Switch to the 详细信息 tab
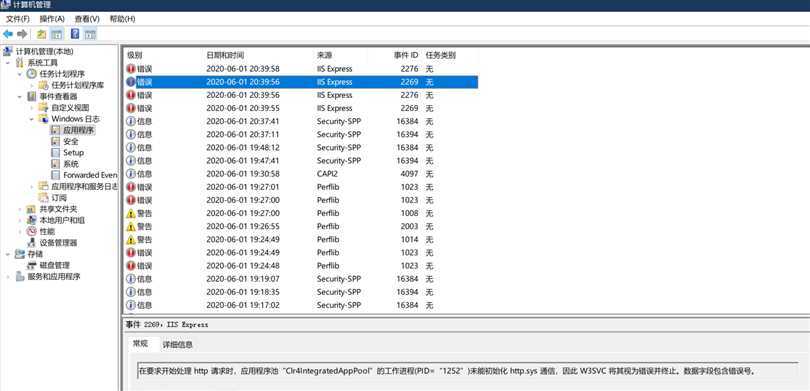This screenshot has width=810, height=391. [177, 344]
